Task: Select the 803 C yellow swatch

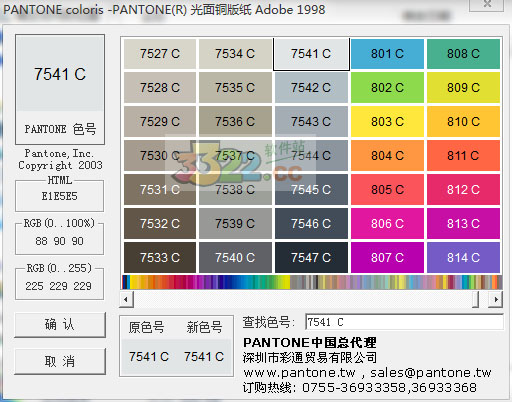Action: (x=387, y=122)
